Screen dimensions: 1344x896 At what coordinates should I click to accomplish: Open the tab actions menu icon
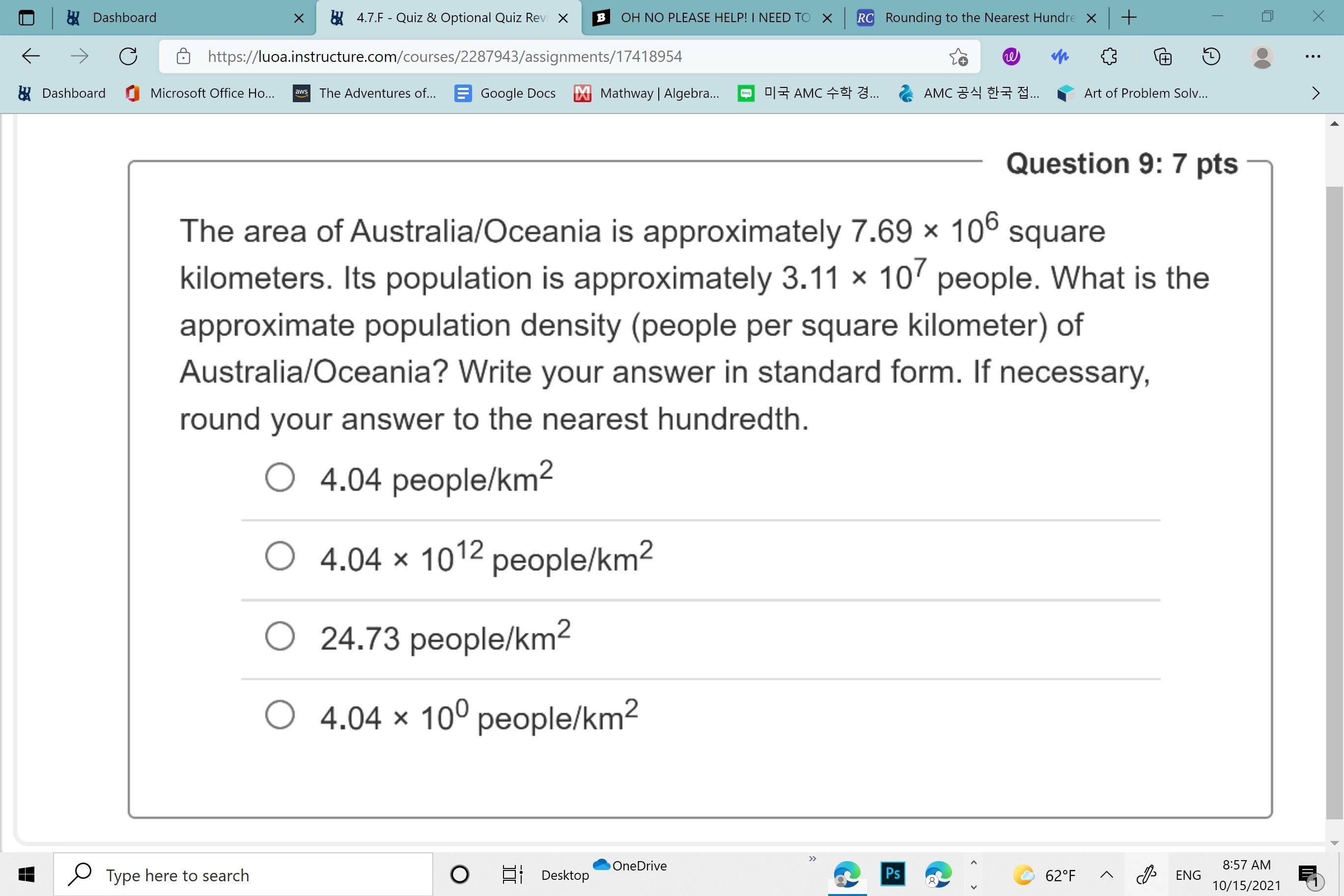27,18
